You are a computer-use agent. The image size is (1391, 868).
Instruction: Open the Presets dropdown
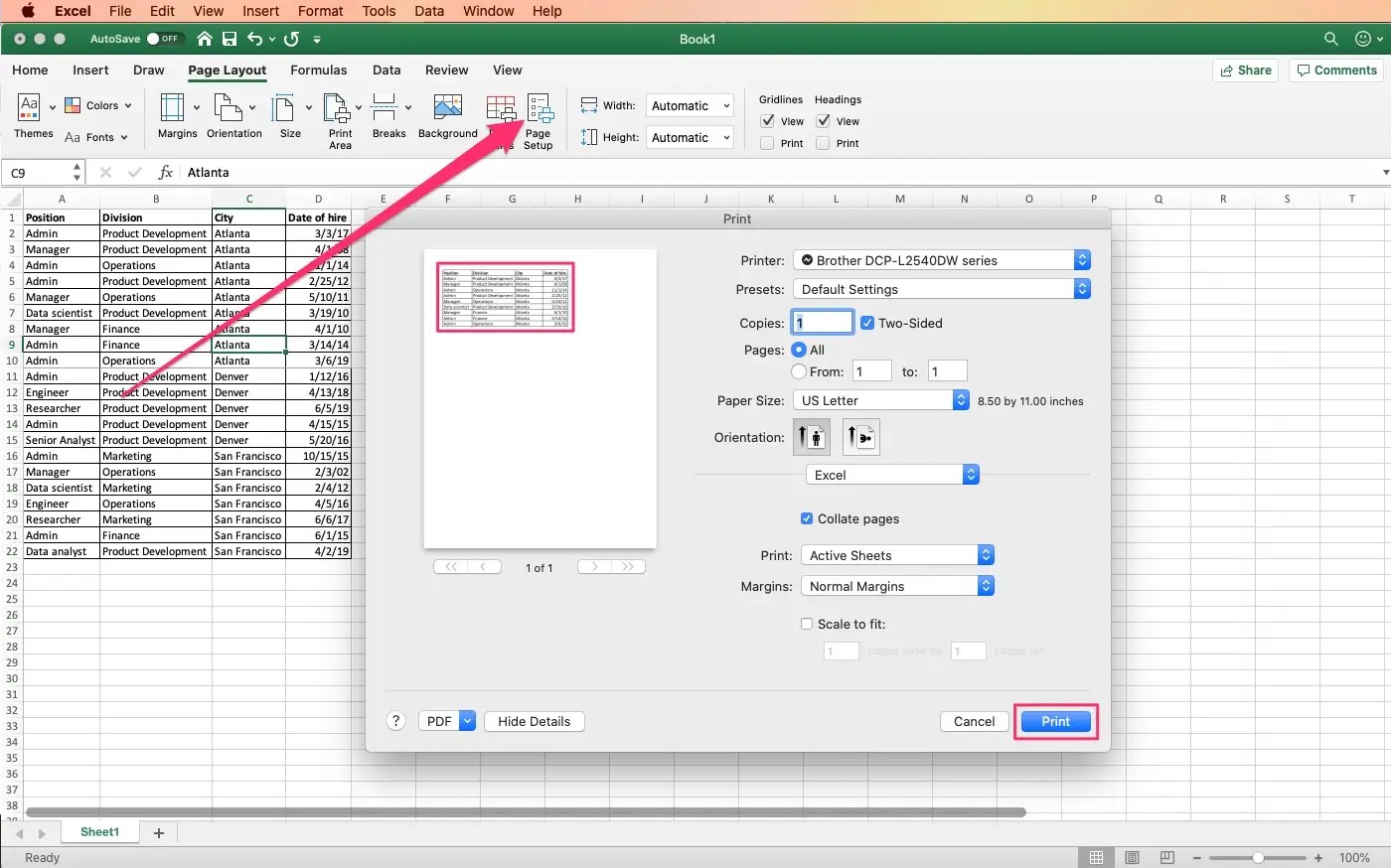[942, 289]
